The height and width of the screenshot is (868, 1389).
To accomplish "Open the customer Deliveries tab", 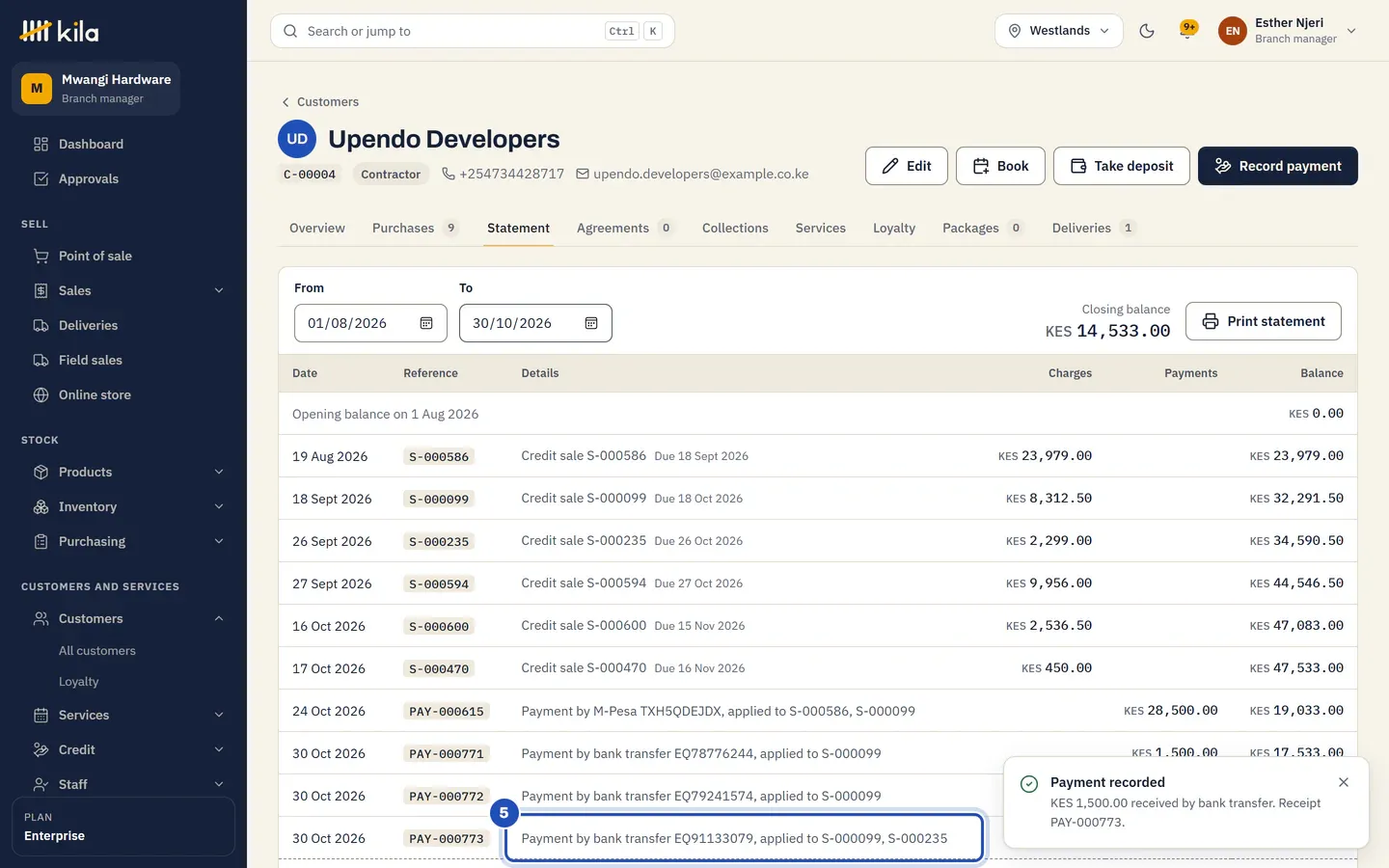I will pos(1094,228).
